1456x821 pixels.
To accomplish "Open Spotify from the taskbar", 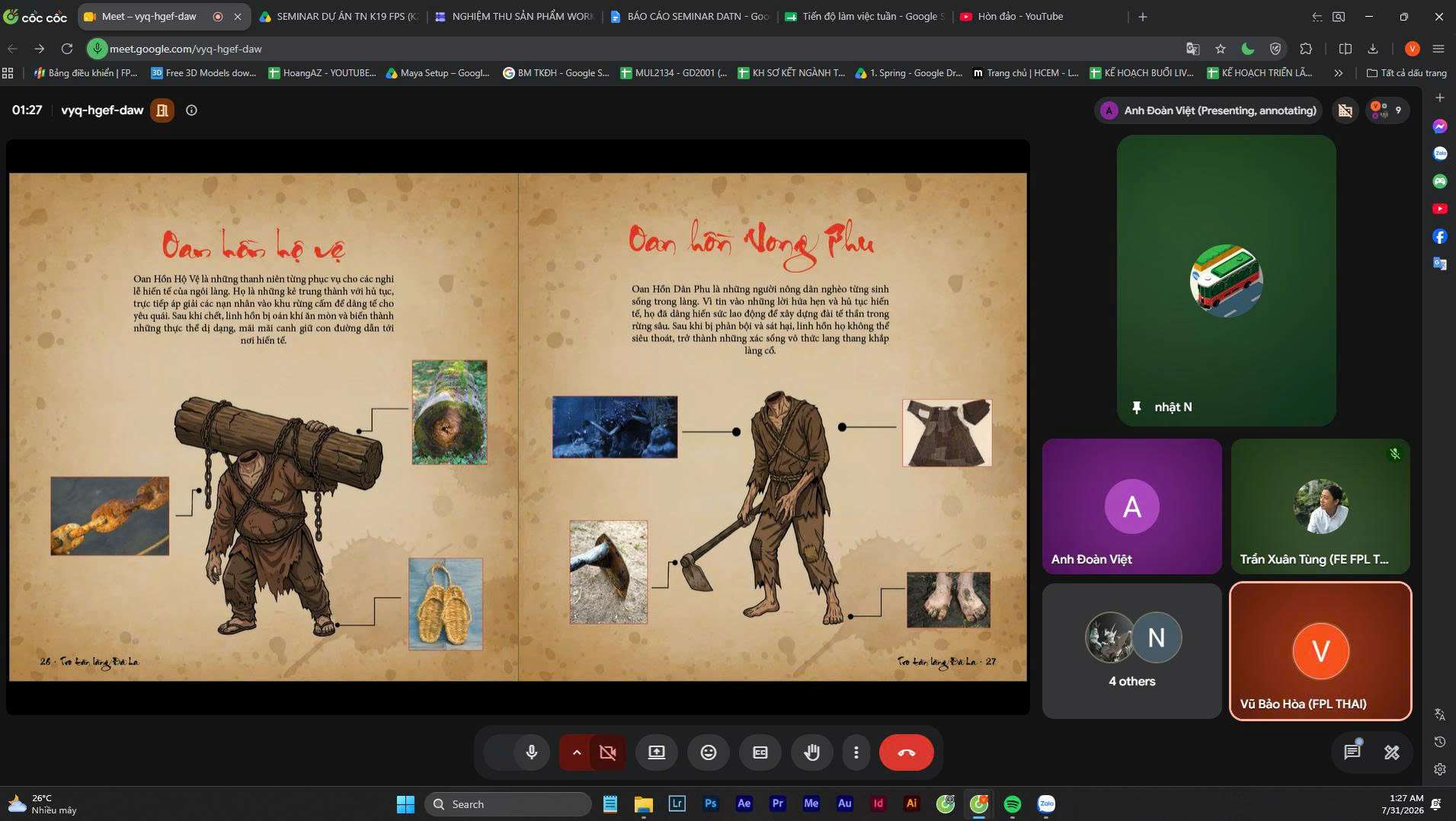I will tap(1013, 804).
